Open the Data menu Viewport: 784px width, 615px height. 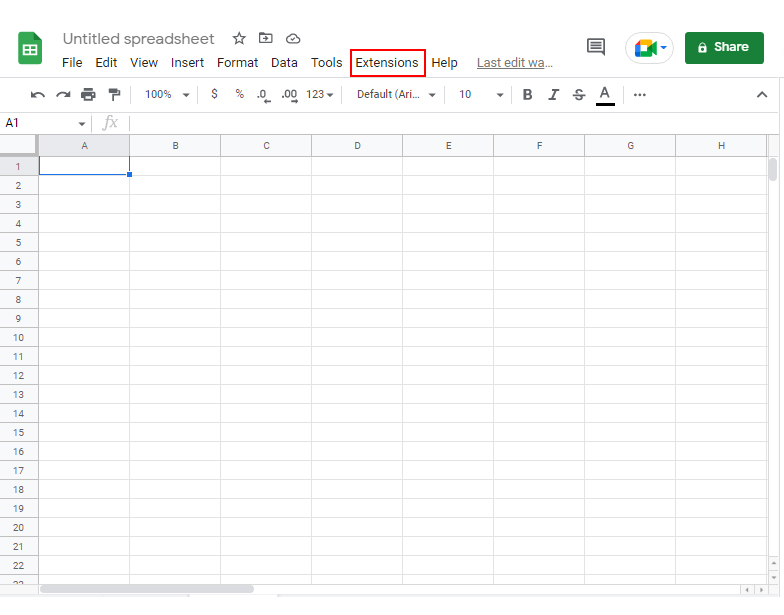[x=284, y=62]
